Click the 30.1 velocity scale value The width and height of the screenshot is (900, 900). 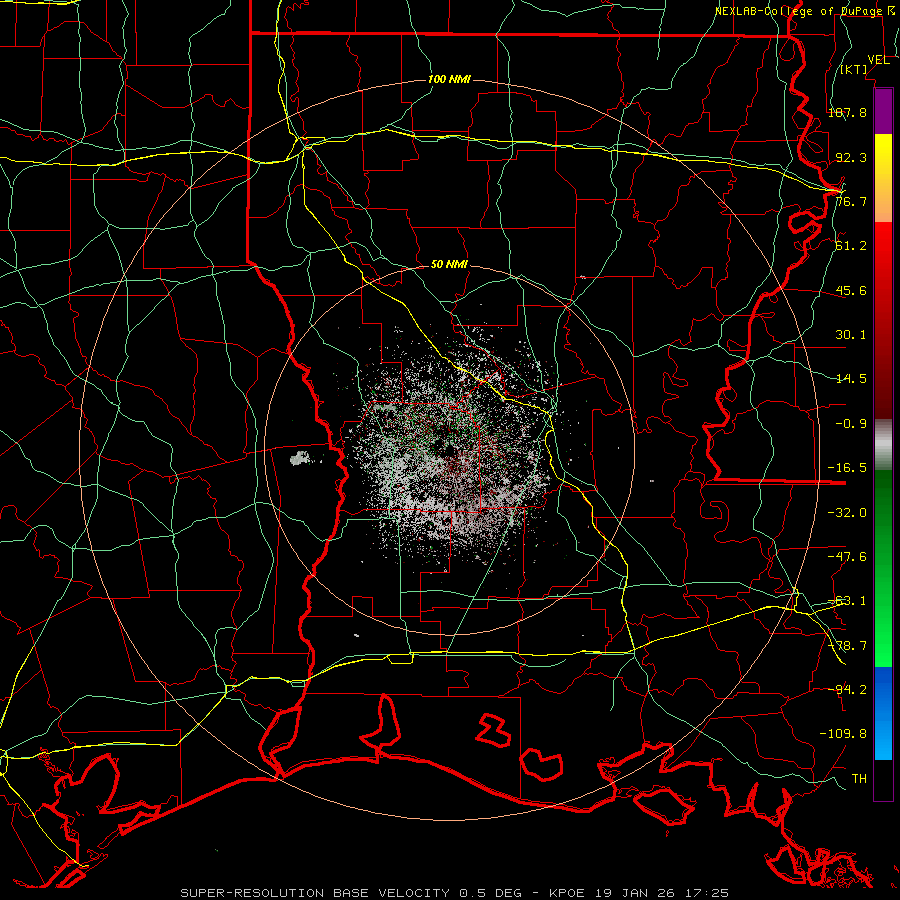pyautogui.click(x=851, y=334)
